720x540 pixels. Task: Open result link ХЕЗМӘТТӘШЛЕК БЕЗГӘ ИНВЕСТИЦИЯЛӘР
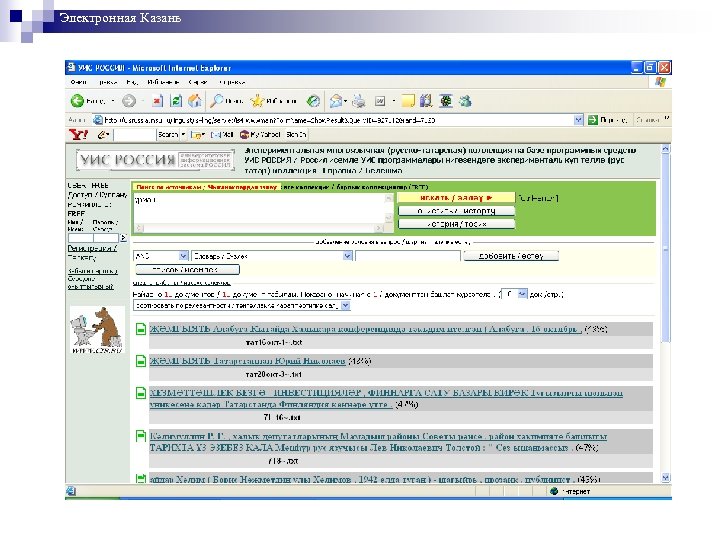click(386, 399)
